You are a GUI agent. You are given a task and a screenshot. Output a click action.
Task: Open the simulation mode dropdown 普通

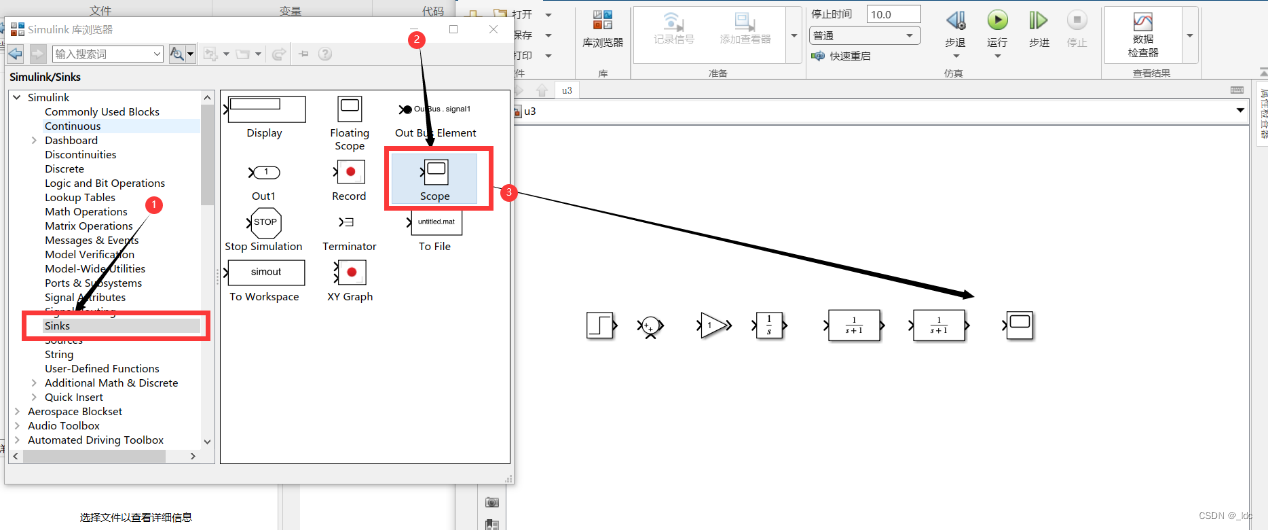864,35
